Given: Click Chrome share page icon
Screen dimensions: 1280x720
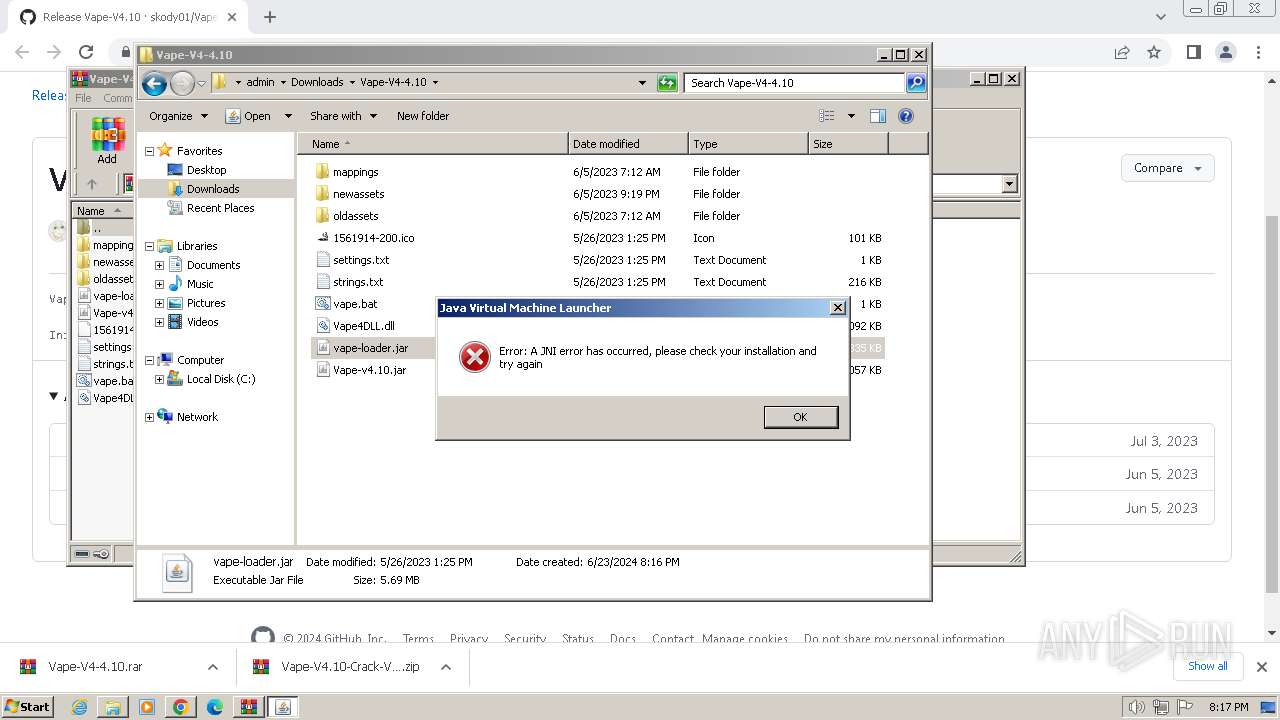Looking at the screenshot, I should 1122,52.
